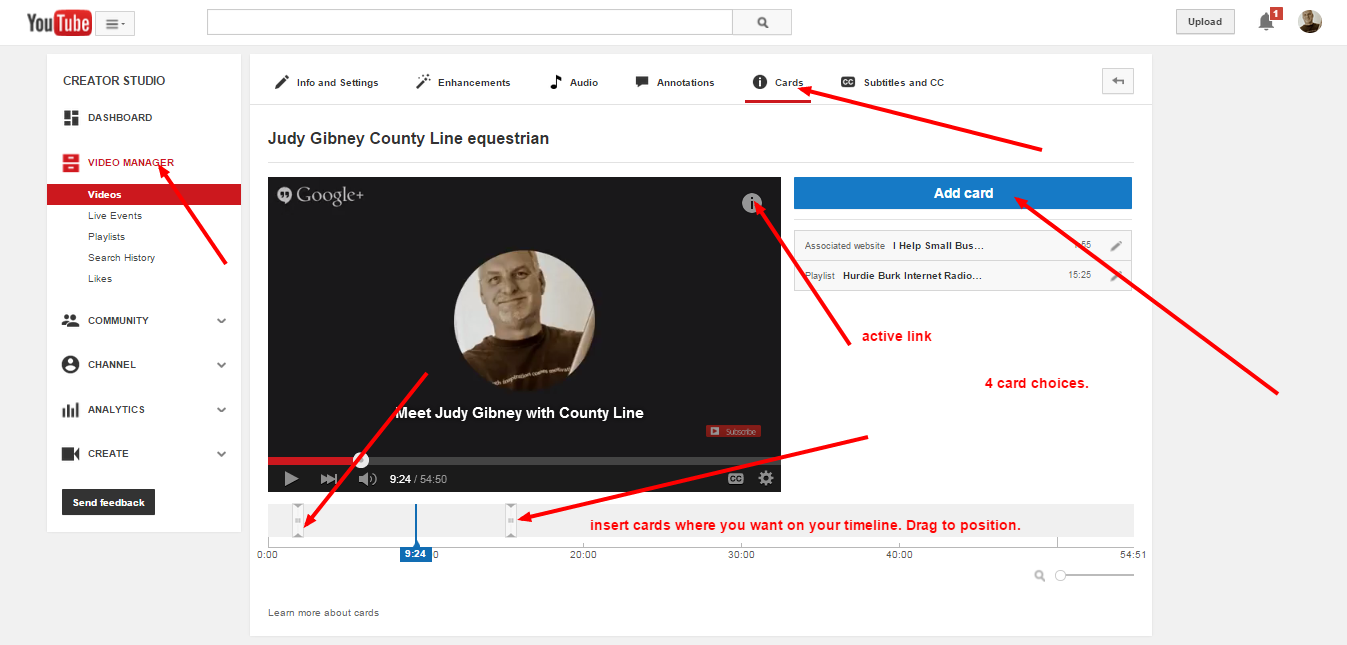Click the card info icon on video
The width and height of the screenshot is (1347, 645).
(752, 203)
